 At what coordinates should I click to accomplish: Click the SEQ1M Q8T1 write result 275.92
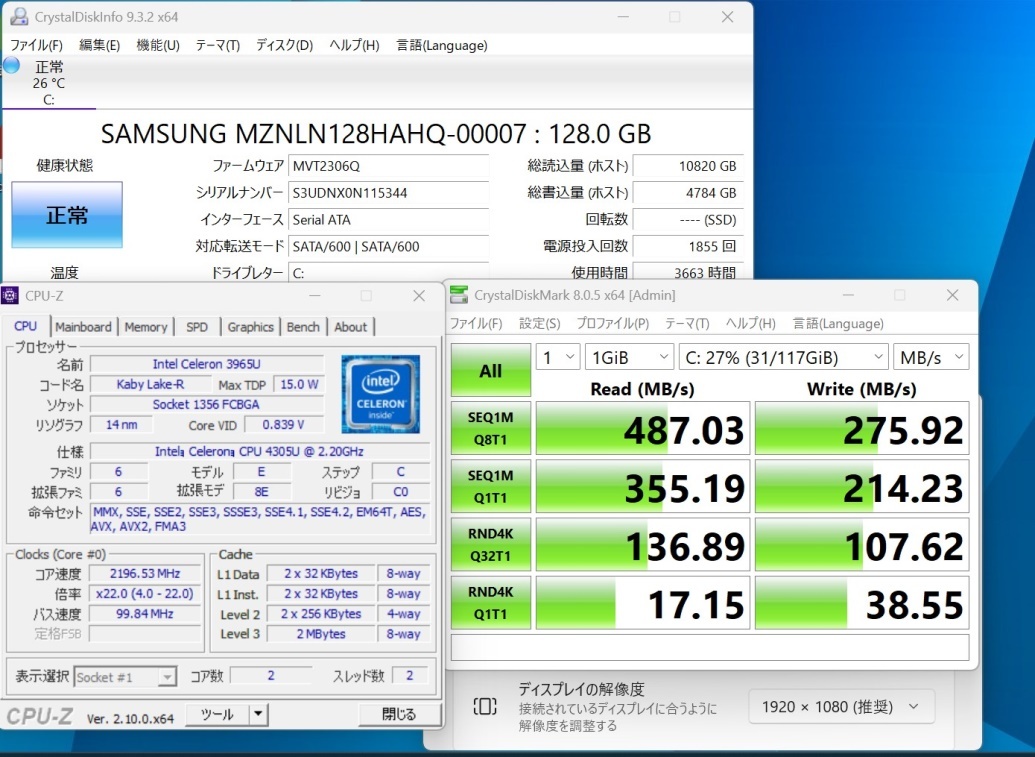pos(861,428)
